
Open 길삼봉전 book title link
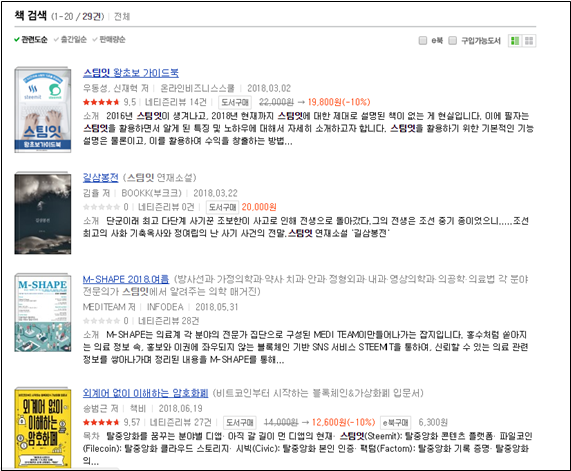point(101,178)
